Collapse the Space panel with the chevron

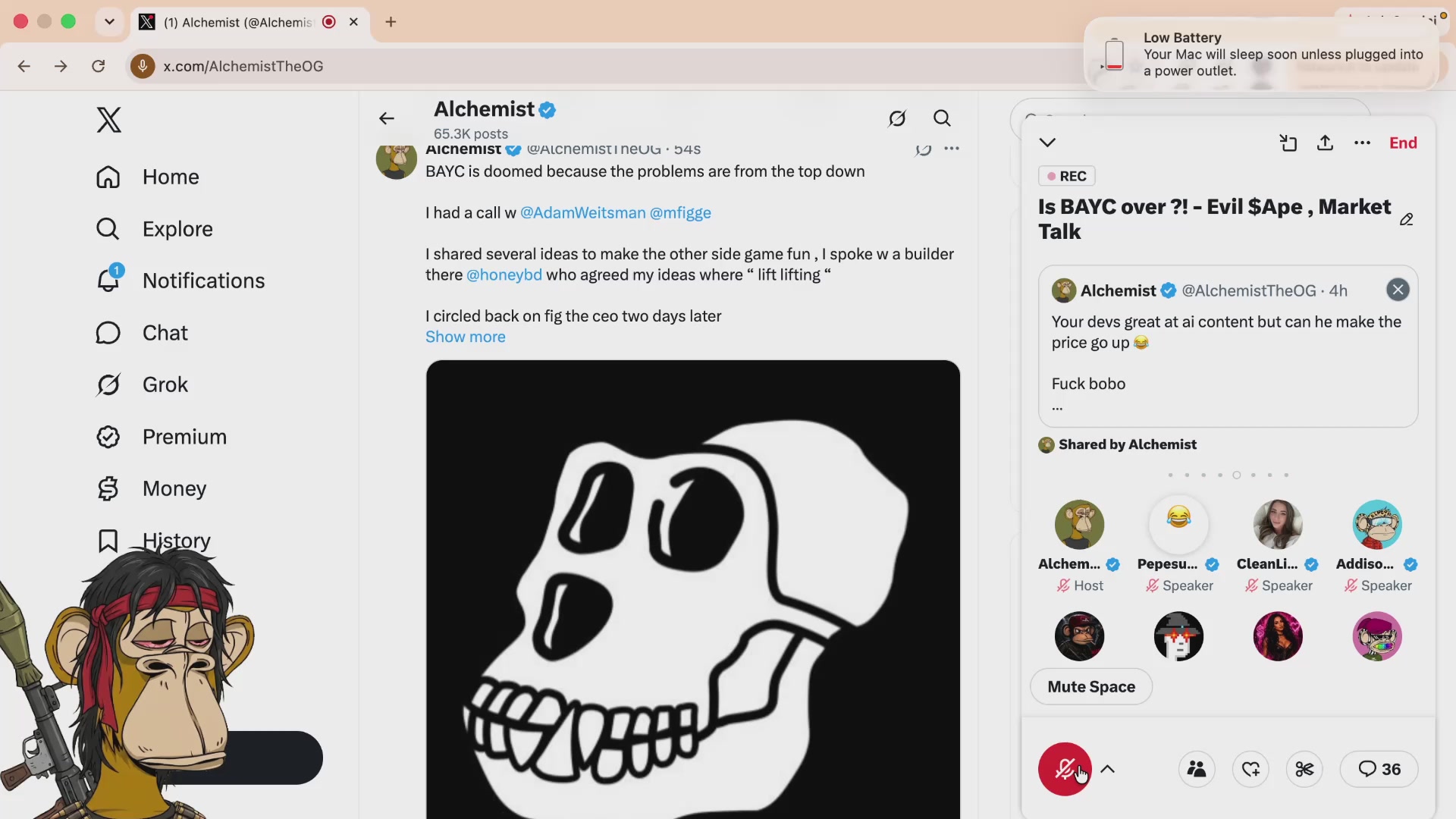point(1047,143)
